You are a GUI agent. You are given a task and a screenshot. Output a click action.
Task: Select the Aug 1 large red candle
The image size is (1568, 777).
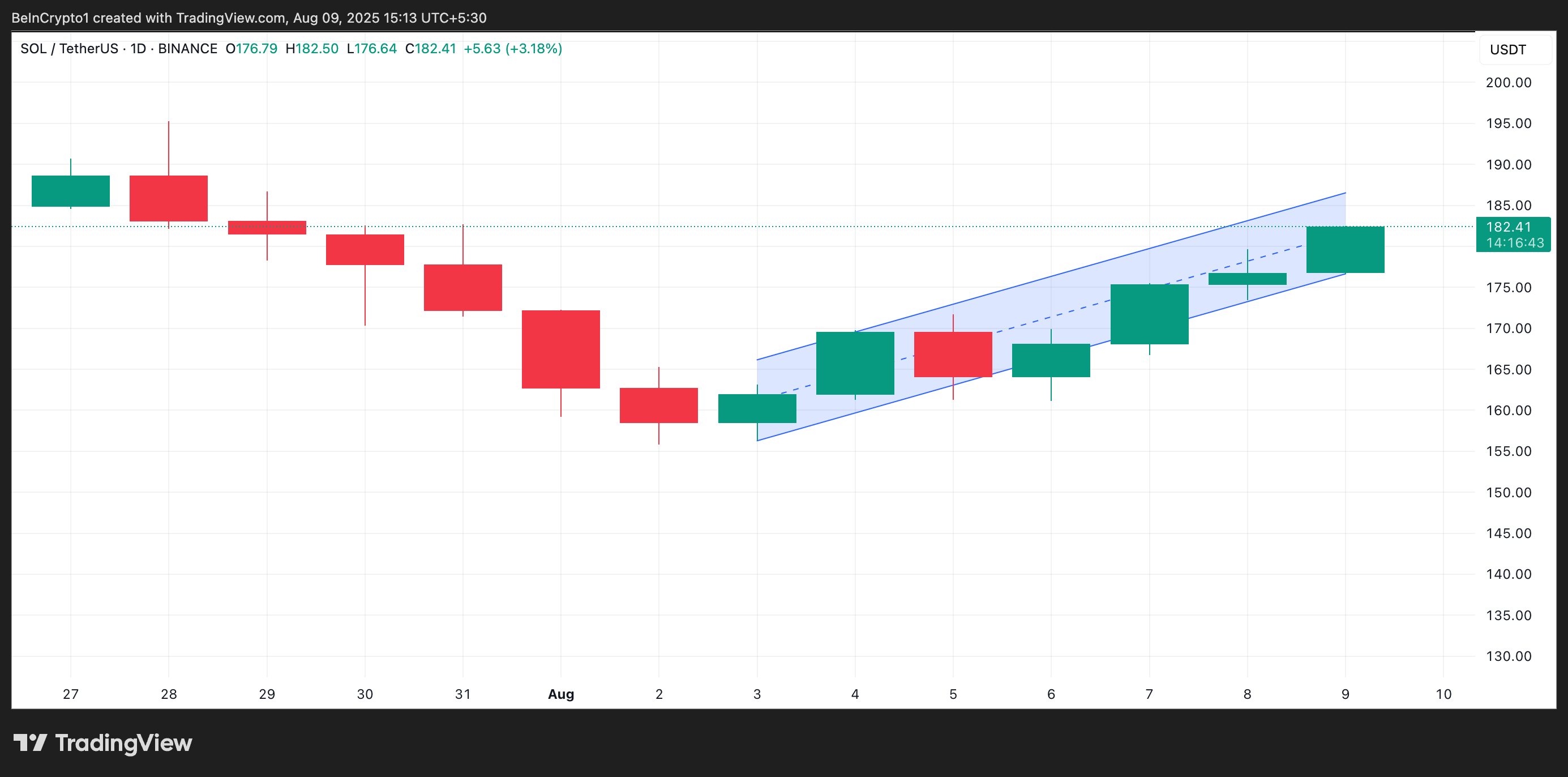click(560, 349)
